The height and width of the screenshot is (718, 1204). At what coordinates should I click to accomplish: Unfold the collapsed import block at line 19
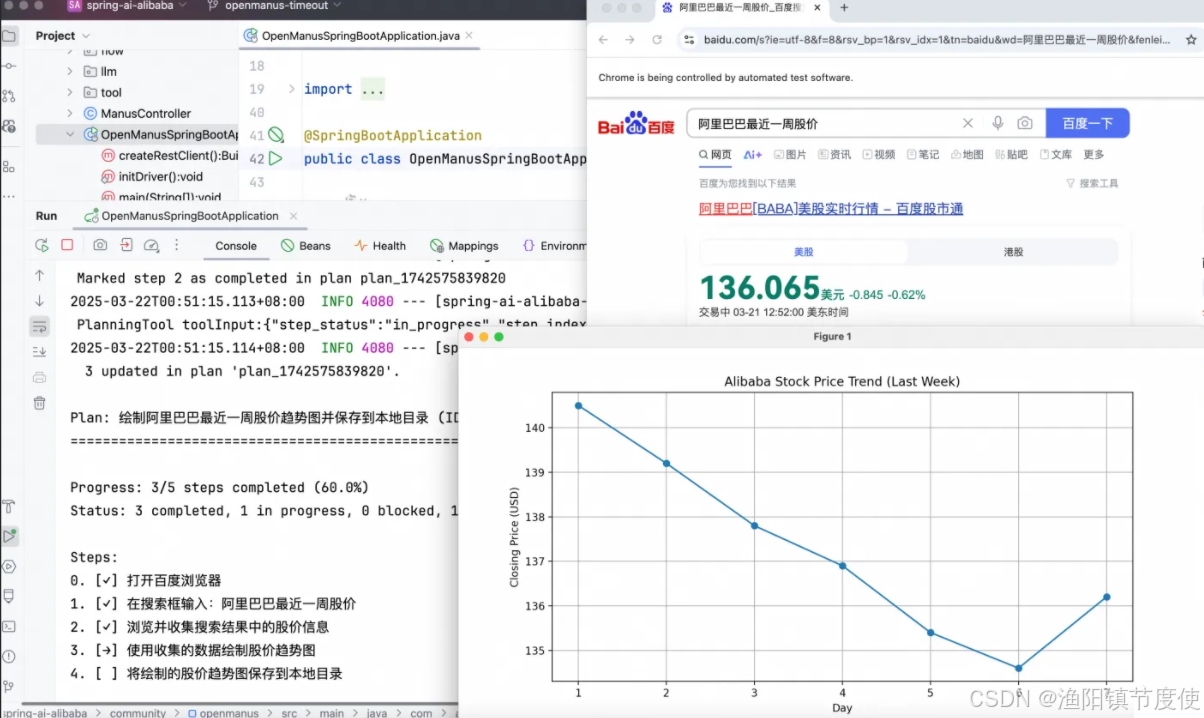pos(292,89)
